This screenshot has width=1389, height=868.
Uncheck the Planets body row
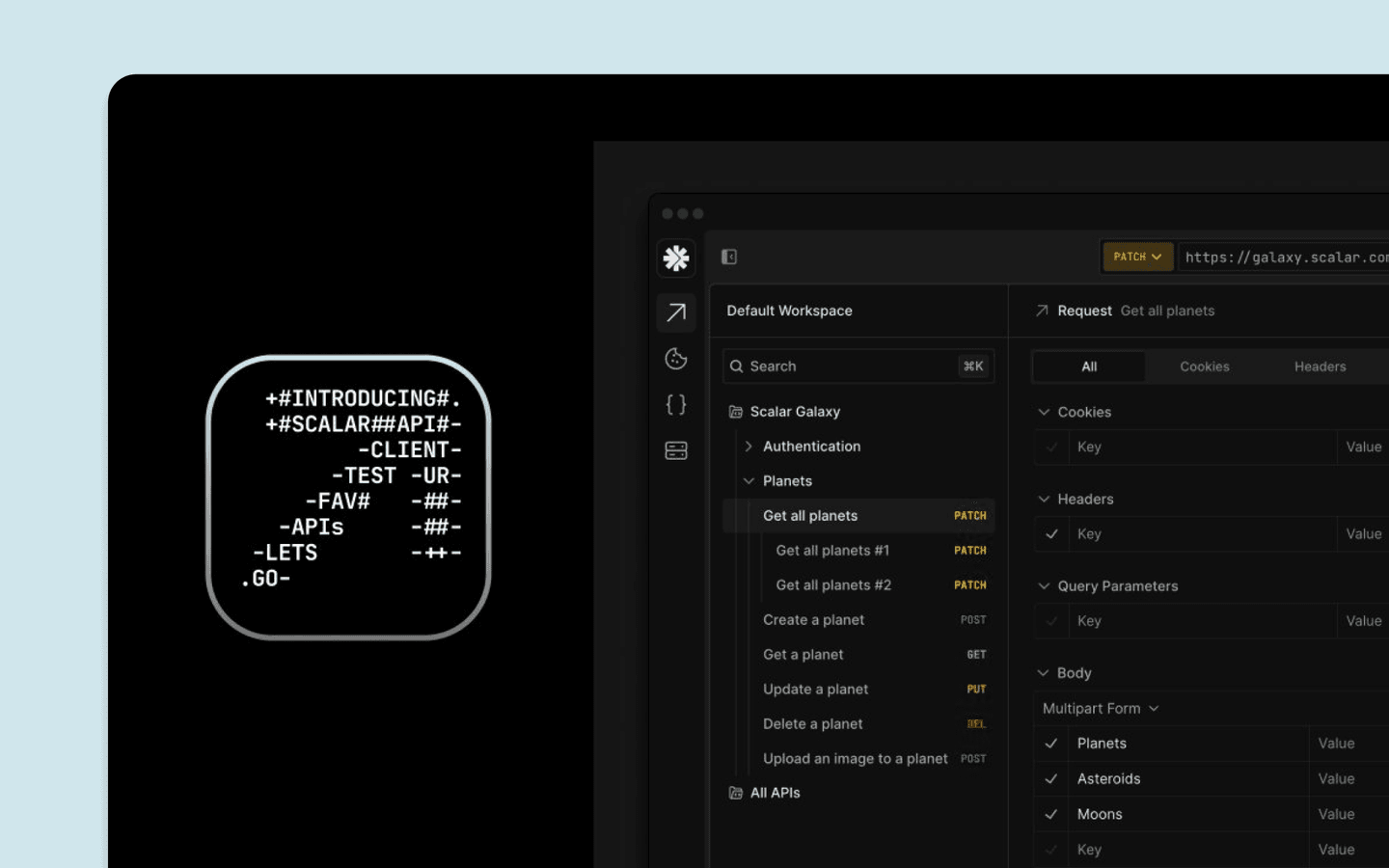pyautogui.click(x=1051, y=744)
